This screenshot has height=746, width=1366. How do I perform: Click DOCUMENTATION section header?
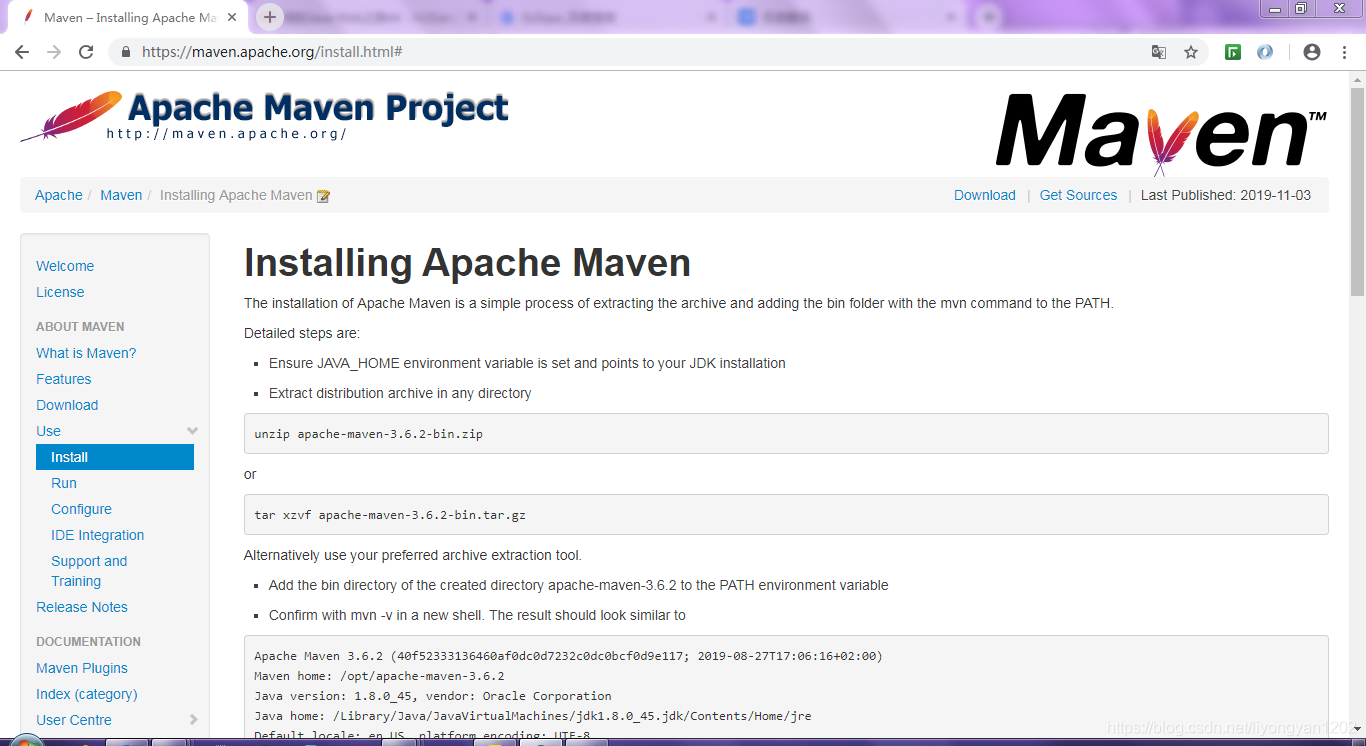click(88, 642)
